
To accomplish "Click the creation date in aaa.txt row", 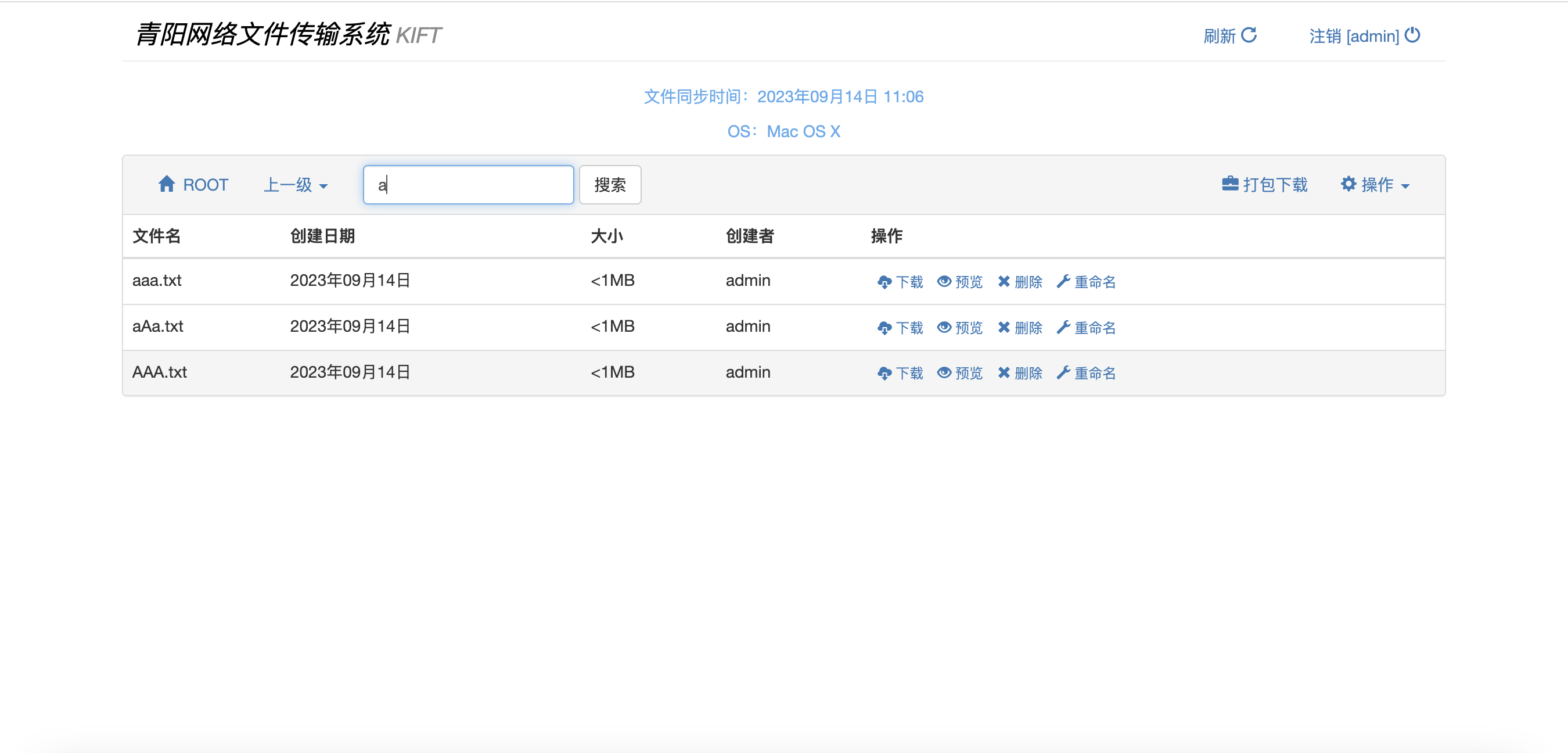I will click(350, 280).
